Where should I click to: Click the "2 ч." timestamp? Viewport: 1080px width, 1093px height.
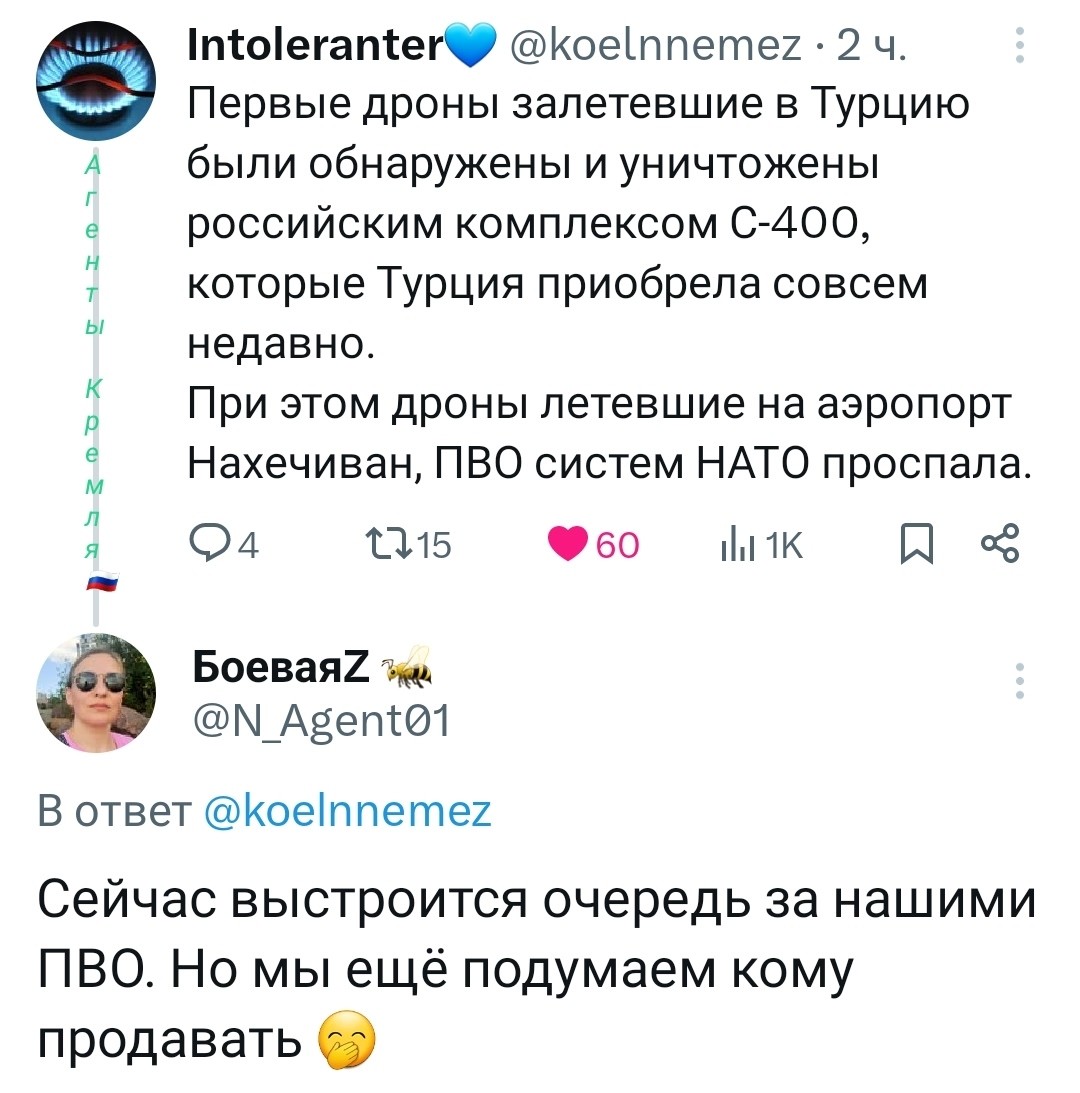[x=870, y=46]
